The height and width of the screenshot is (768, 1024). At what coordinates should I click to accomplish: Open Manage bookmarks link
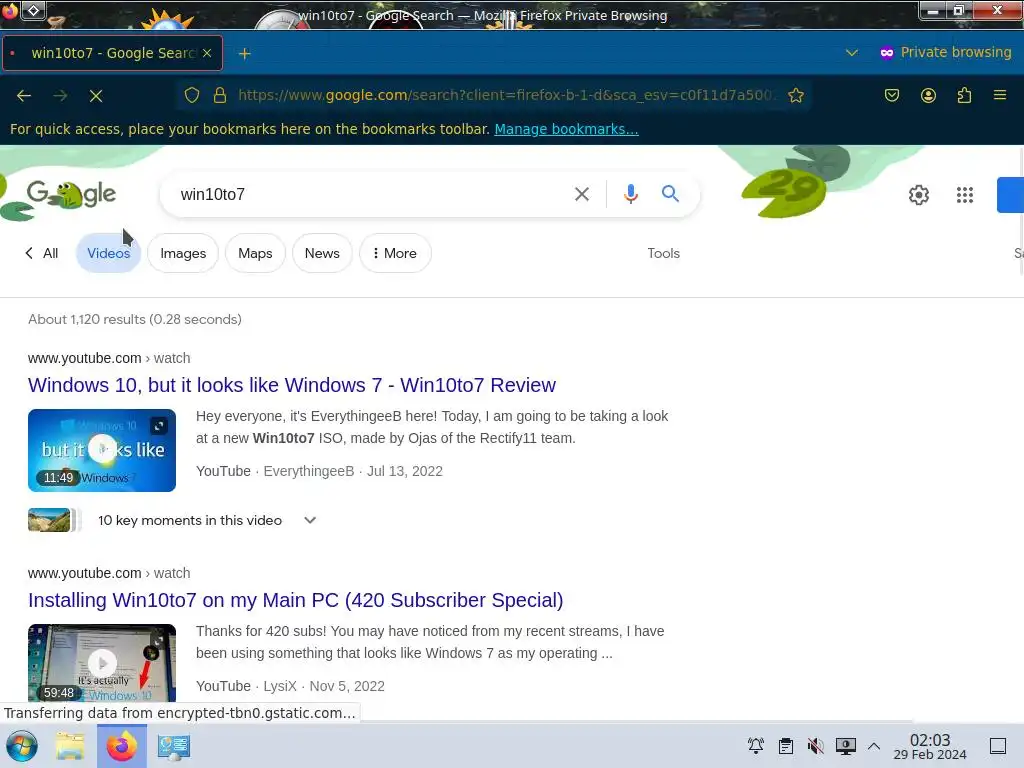coord(566,129)
